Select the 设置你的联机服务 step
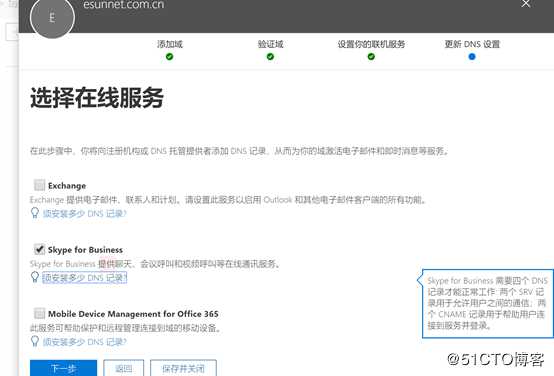Image resolution: width=554 pixels, height=376 pixels. (371, 44)
